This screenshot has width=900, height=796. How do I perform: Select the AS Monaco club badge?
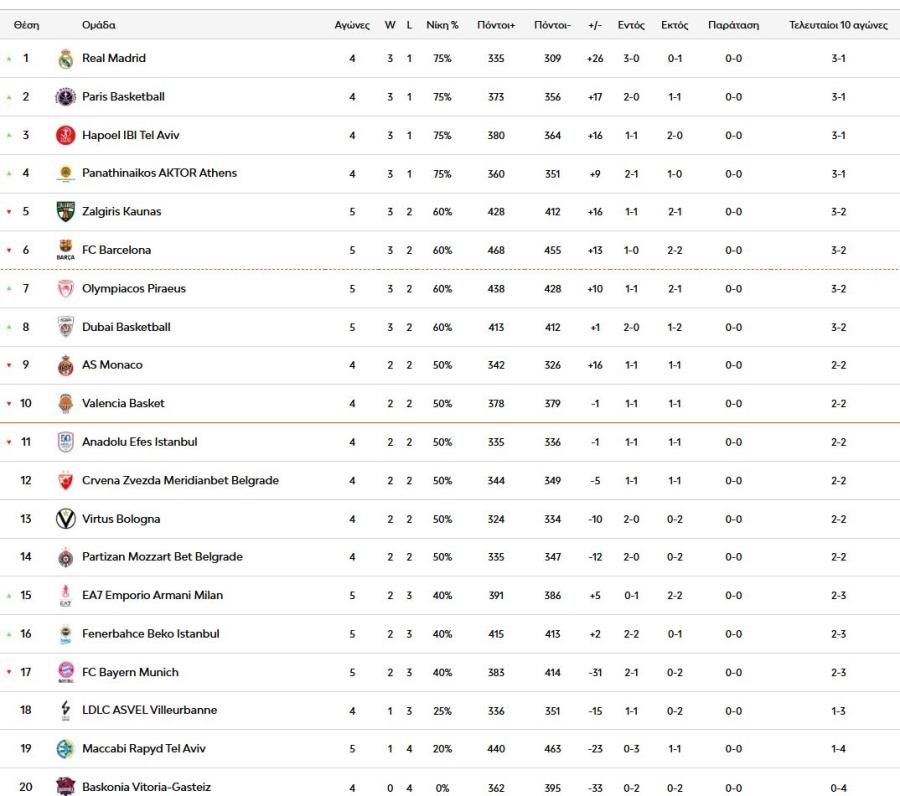pyautogui.click(x=65, y=366)
